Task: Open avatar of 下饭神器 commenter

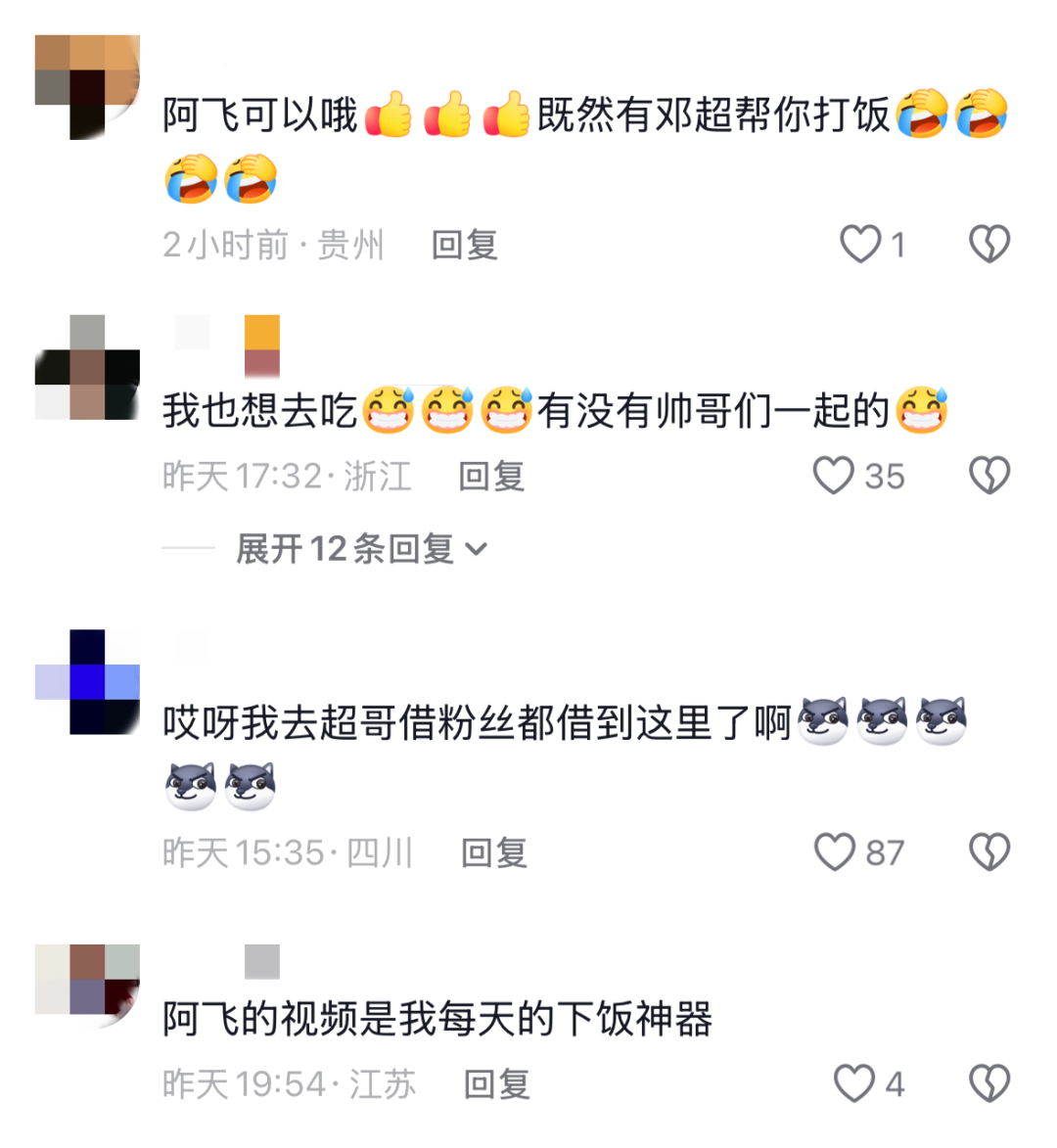Action: 87,980
